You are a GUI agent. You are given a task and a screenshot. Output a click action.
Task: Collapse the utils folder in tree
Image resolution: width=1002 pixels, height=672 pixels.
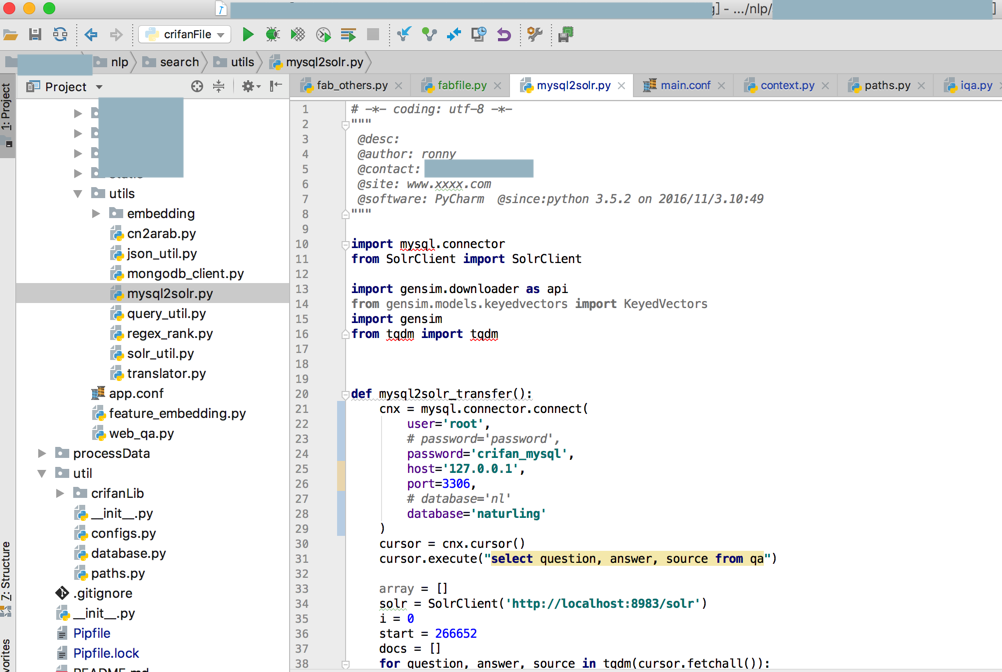(x=78, y=194)
